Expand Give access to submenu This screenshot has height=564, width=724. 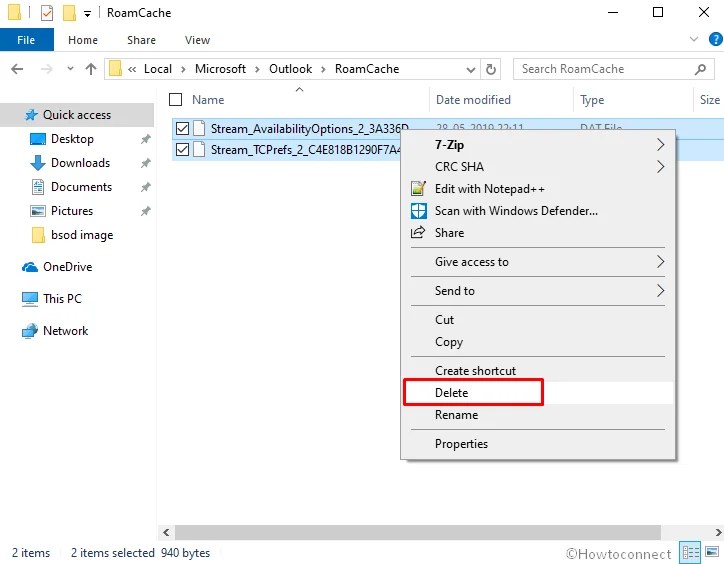pos(538,262)
